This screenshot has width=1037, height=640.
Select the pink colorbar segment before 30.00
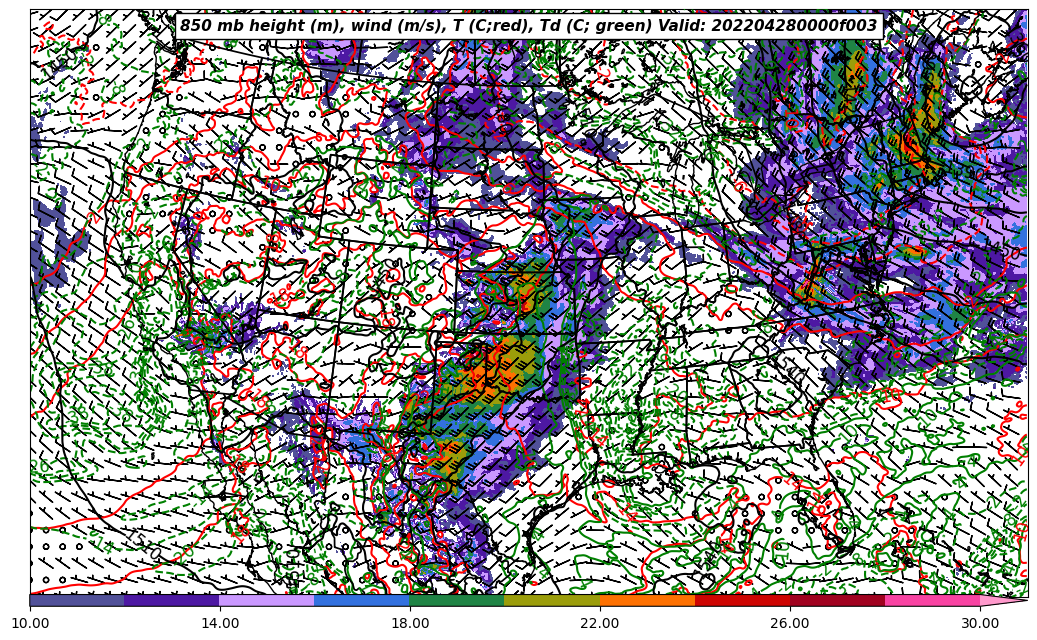pos(932,600)
